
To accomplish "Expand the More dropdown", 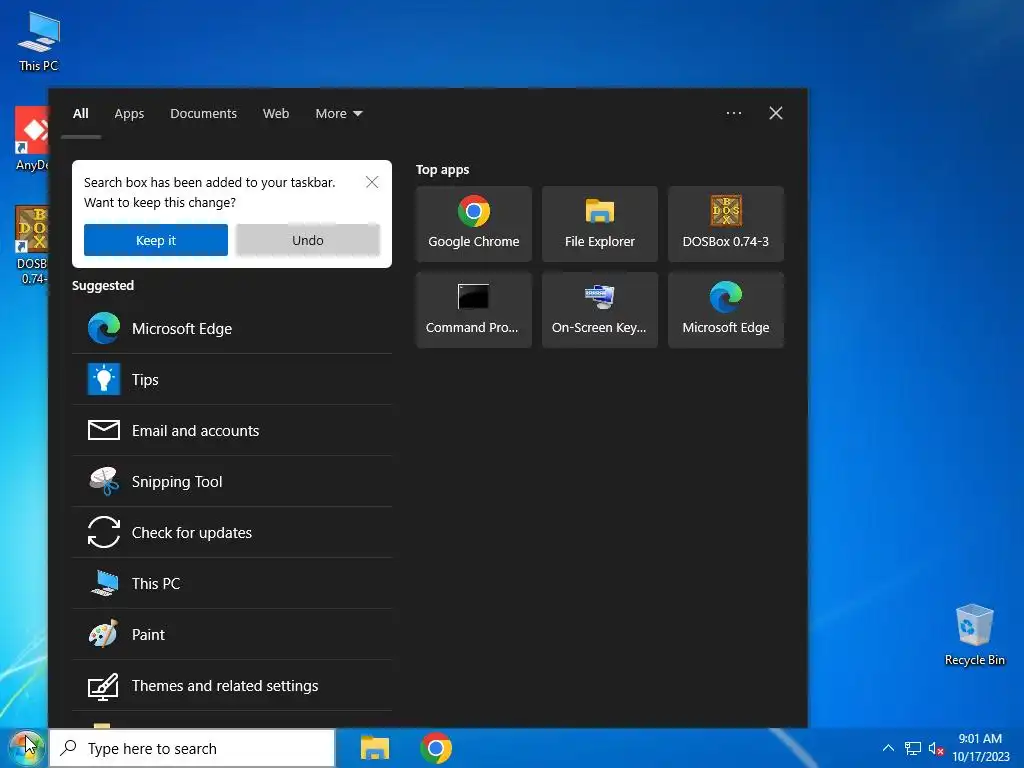I will (x=338, y=114).
